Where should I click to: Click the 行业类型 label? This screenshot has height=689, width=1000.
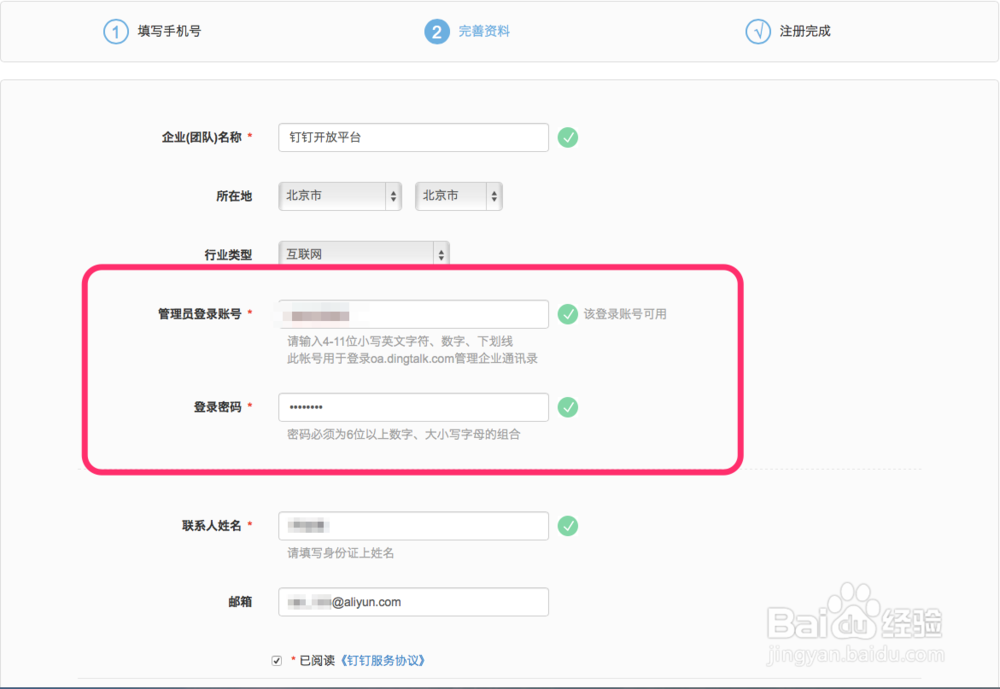coord(228,255)
